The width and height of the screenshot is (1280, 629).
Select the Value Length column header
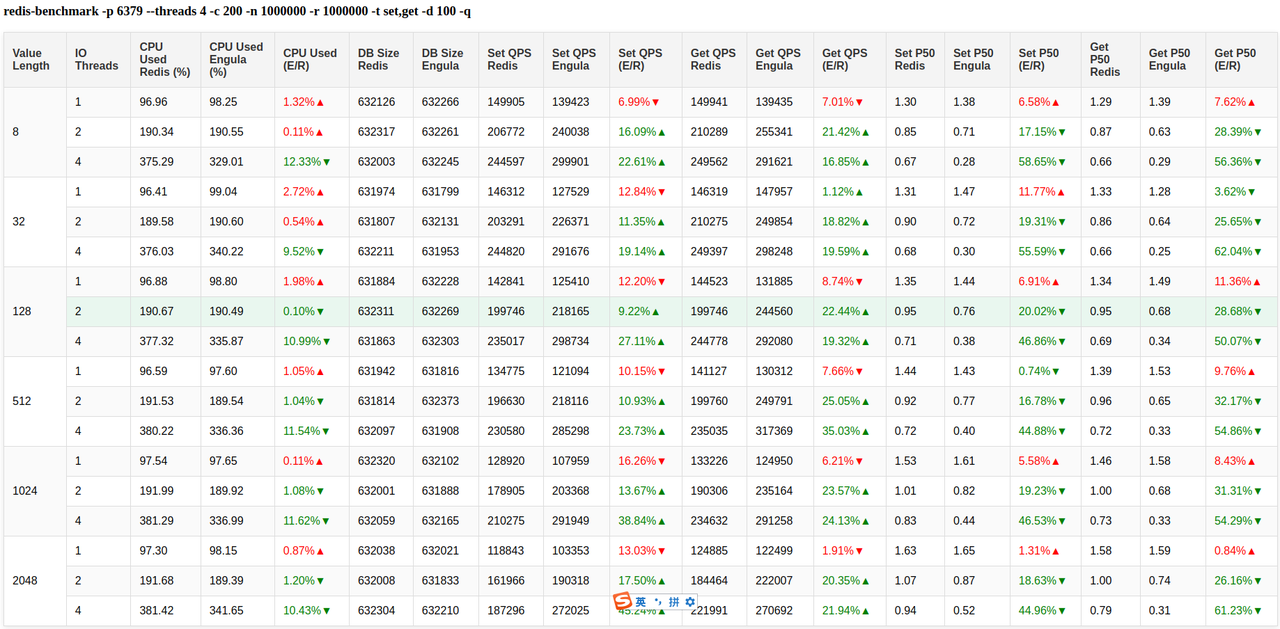click(31, 60)
